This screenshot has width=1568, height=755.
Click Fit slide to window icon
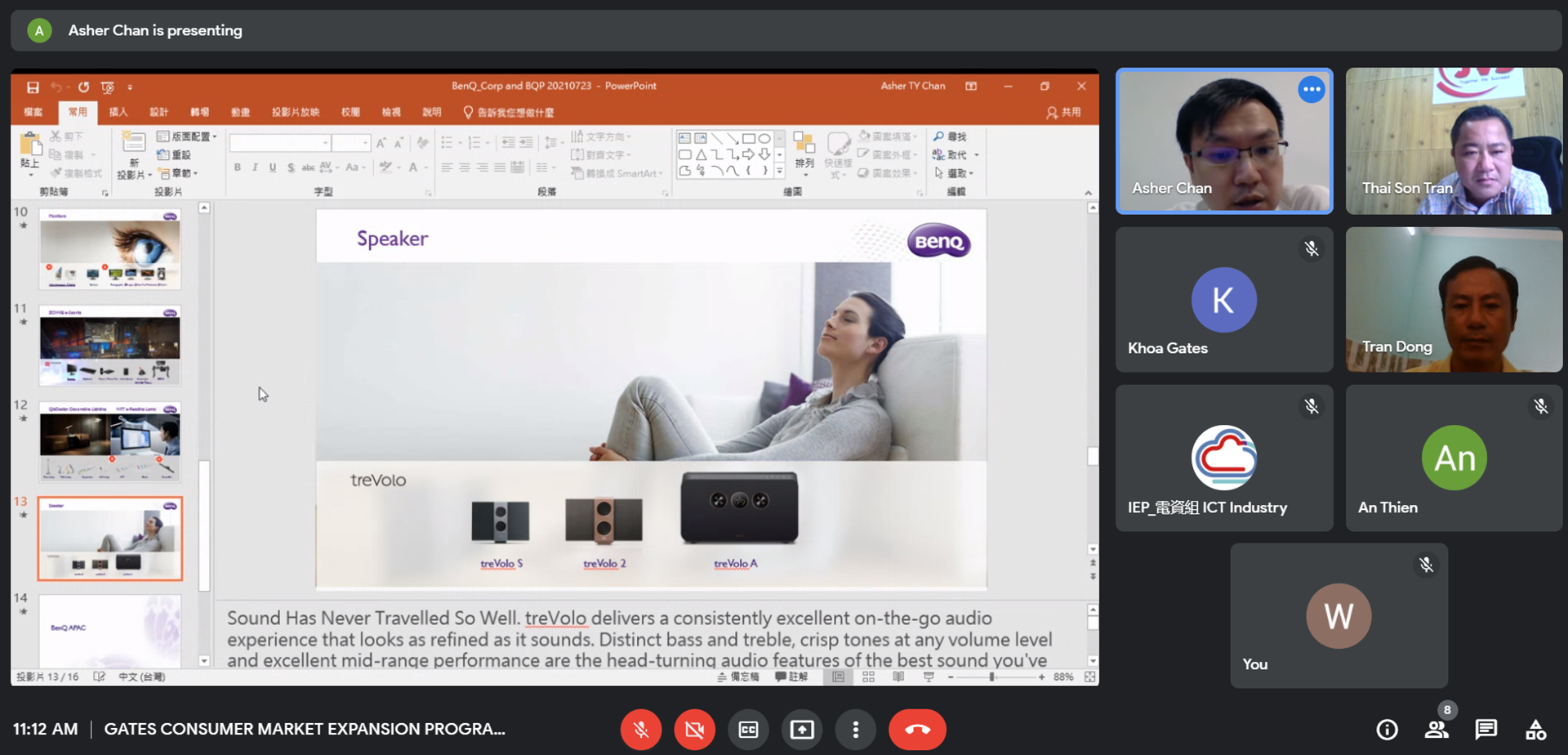click(1089, 677)
